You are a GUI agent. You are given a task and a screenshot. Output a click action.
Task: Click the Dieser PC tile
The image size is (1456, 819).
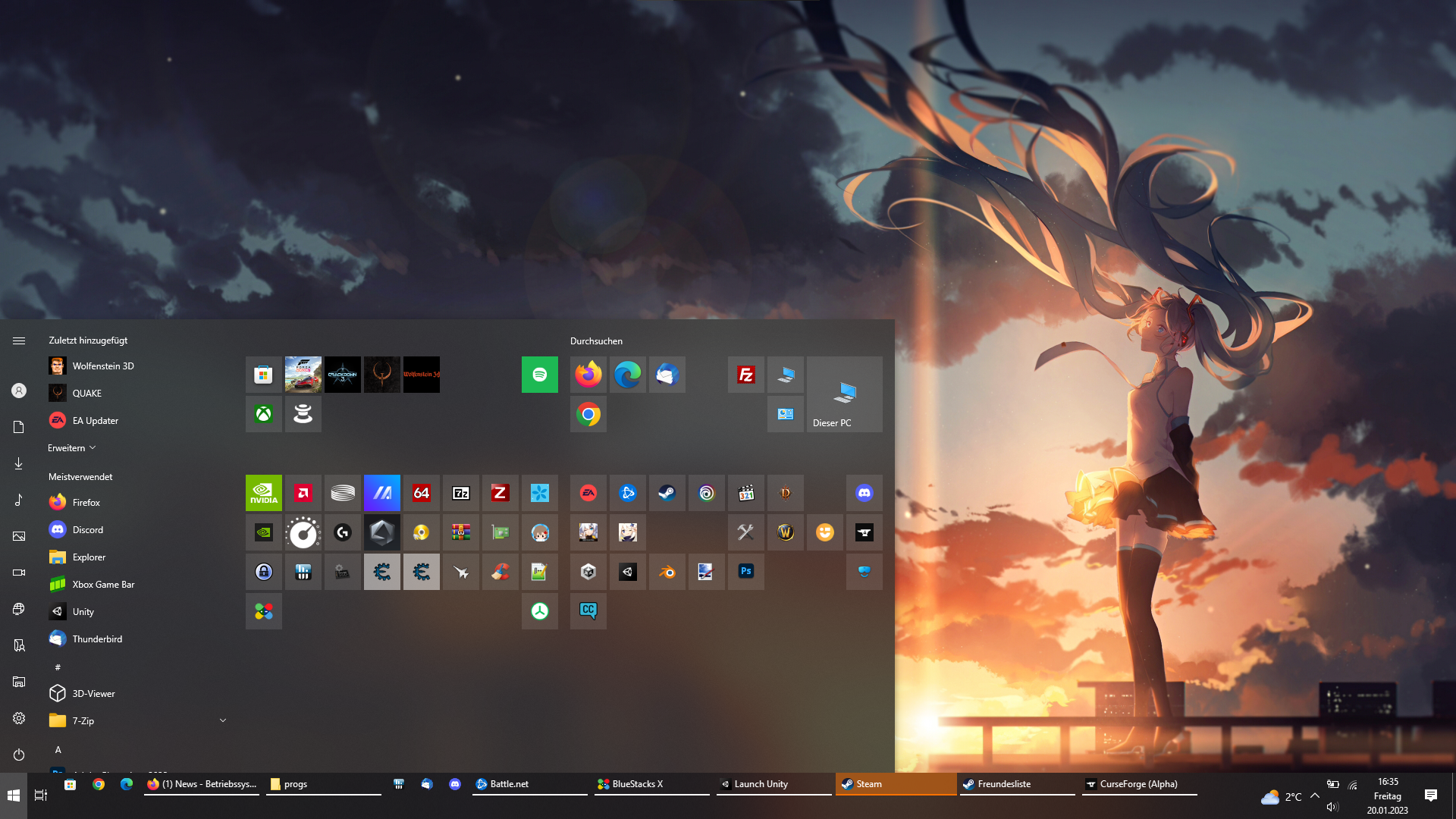click(x=844, y=394)
